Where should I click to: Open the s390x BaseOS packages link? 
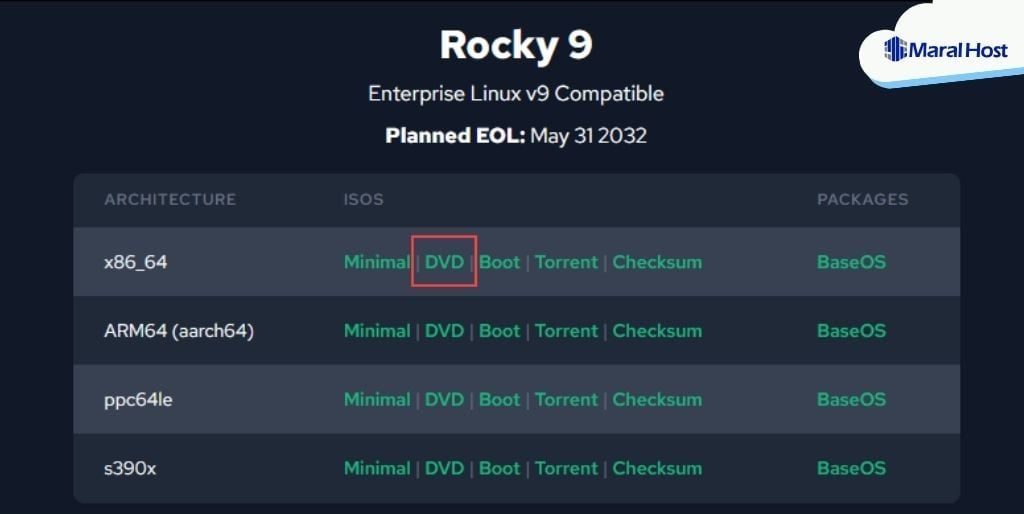click(x=851, y=468)
